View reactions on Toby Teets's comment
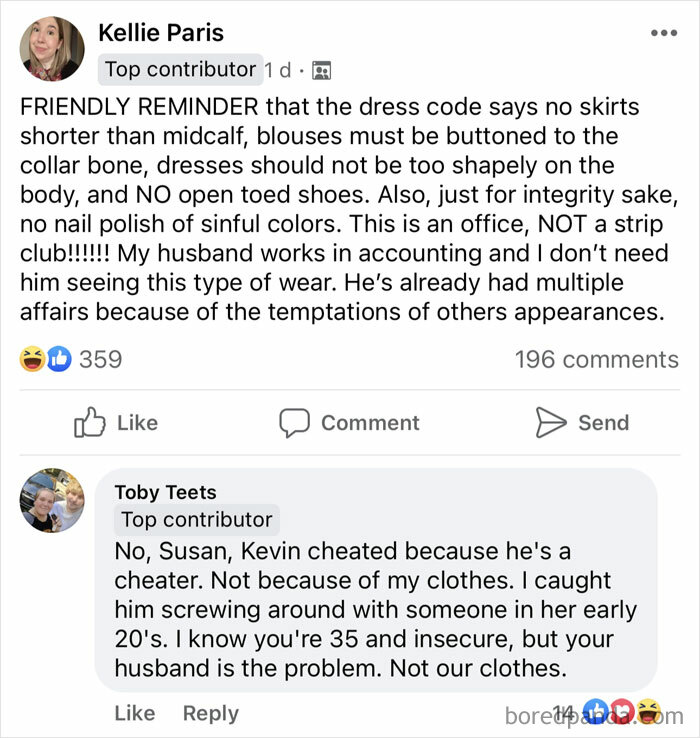This screenshot has height=738, width=700. [x=620, y=713]
